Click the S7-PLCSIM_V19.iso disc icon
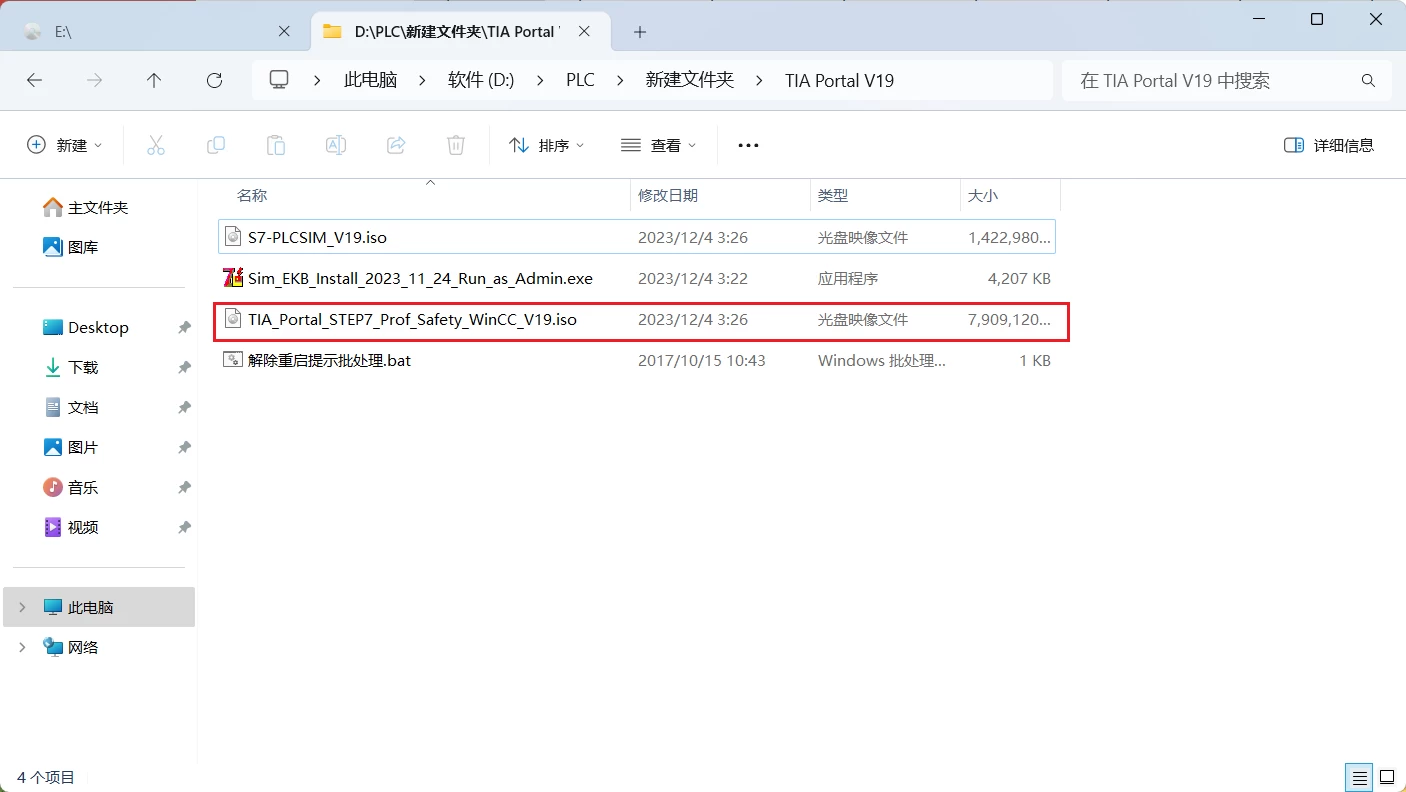1406x792 pixels. [233, 237]
